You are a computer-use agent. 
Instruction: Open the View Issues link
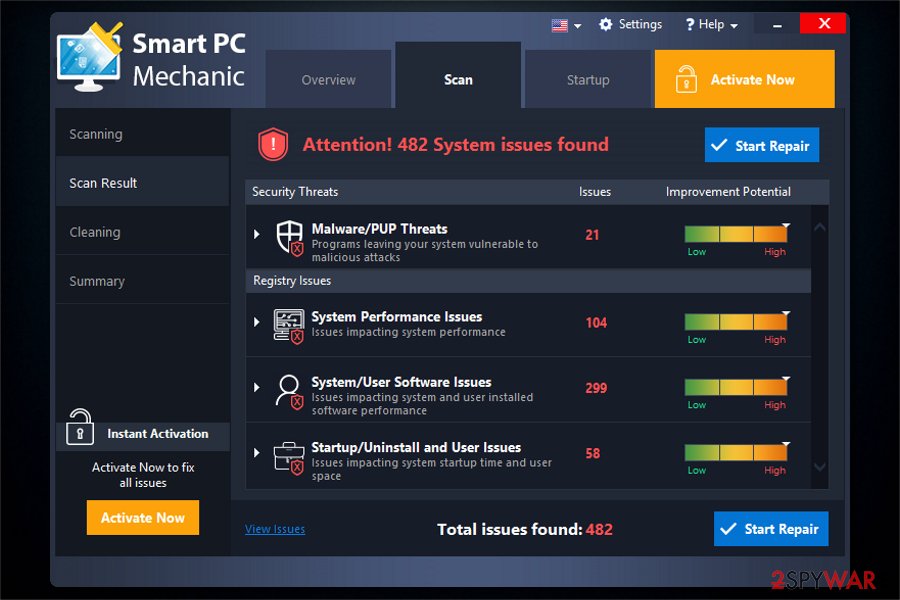point(275,529)
